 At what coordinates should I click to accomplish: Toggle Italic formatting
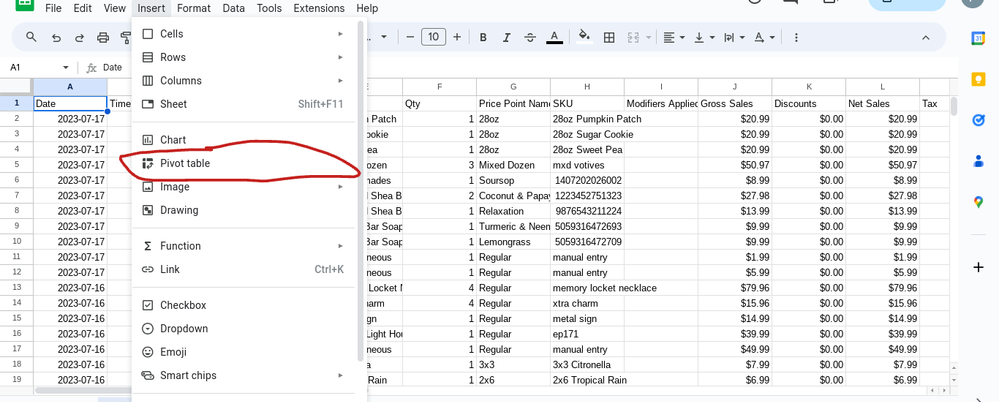tap(507, 38)
